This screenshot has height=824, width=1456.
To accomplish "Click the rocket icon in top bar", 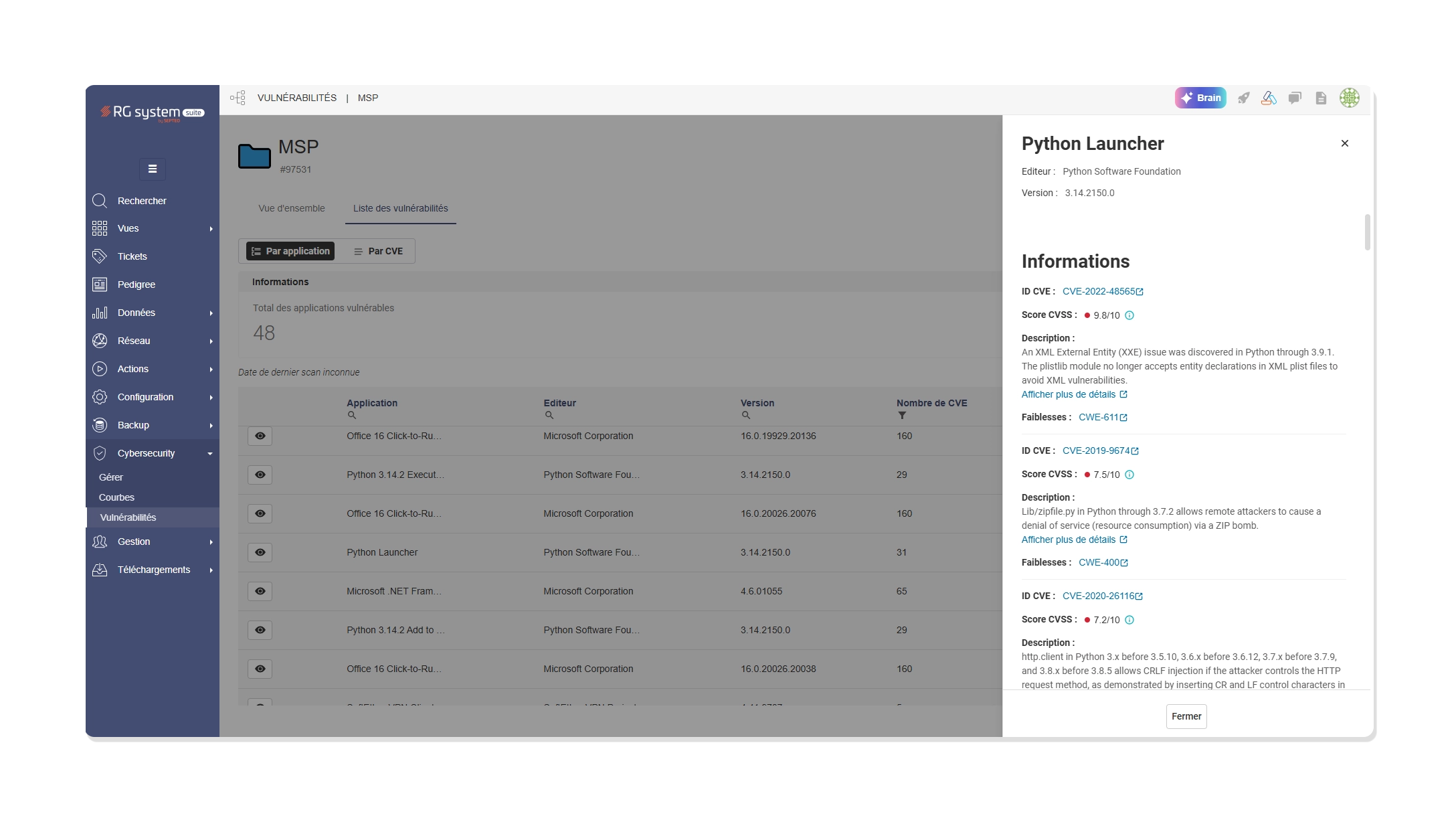I will click(1243, 98).
